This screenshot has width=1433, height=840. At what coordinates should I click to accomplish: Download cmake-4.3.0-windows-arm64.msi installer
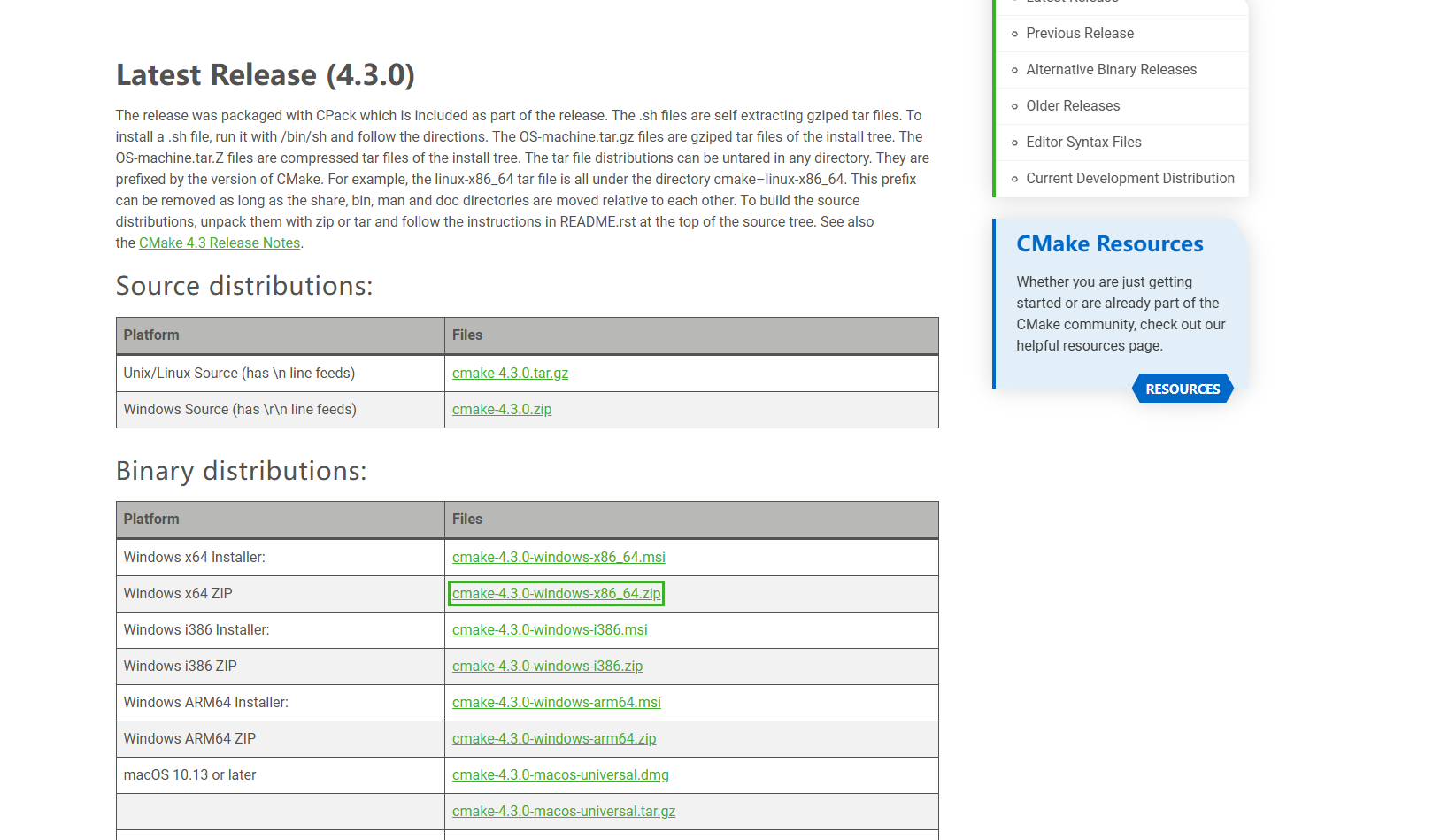pyautogui.click(x=556, y=703)
